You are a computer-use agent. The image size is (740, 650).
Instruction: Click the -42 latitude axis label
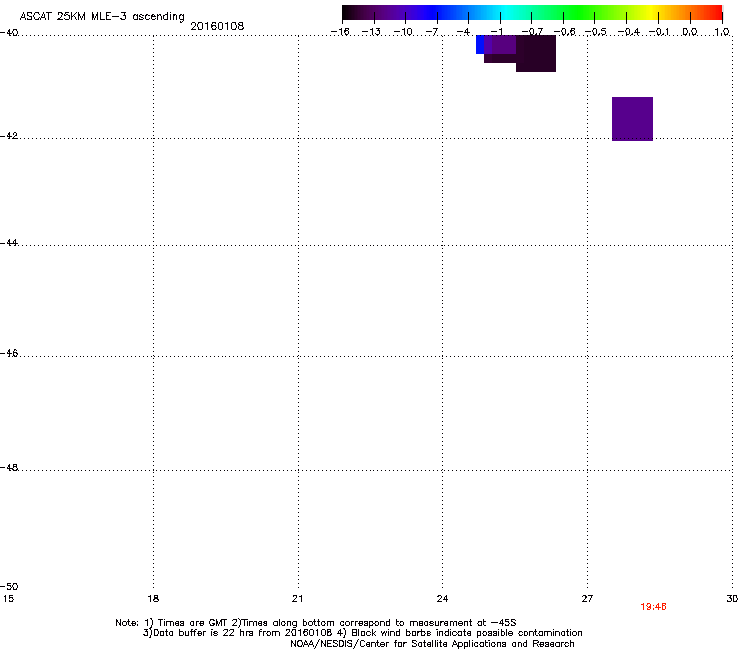tap(9, 136)
